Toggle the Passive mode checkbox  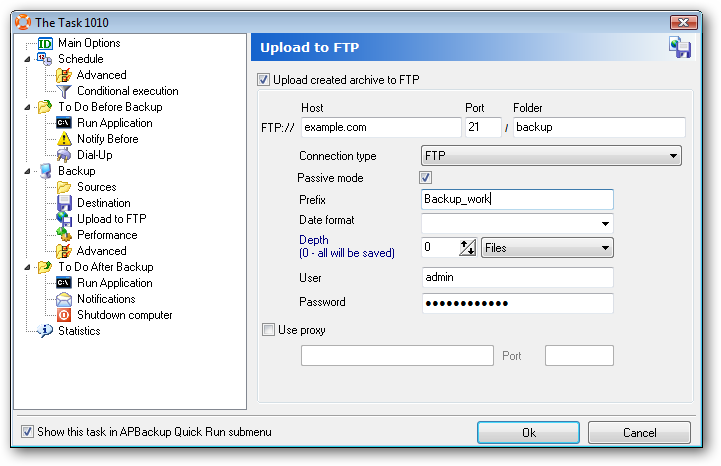coord(425,178)
